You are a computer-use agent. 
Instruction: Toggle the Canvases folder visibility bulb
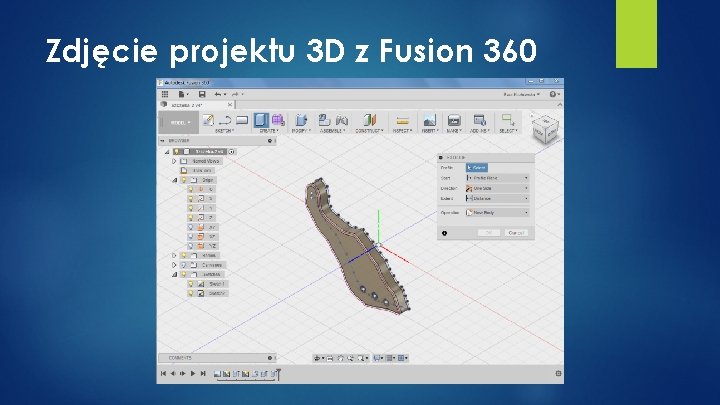(184, 265)
